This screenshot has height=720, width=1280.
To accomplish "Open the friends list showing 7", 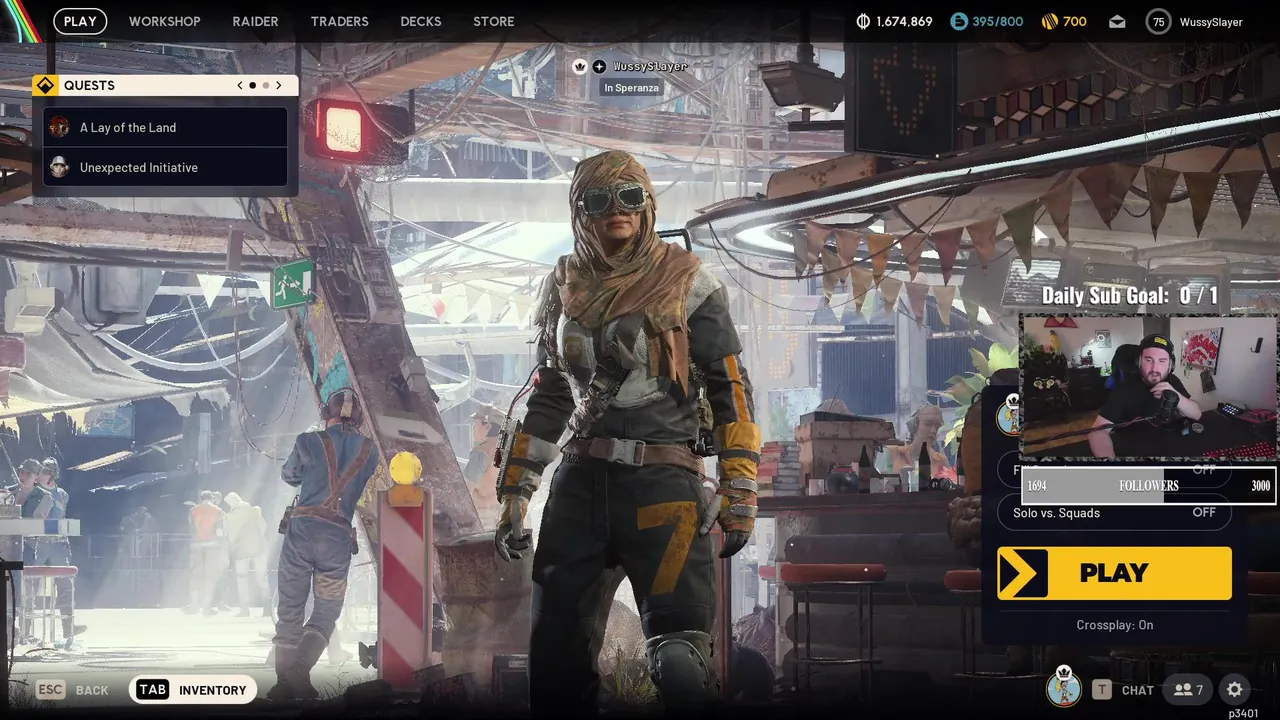I will pyautogui.click(x=1188, y=689).
